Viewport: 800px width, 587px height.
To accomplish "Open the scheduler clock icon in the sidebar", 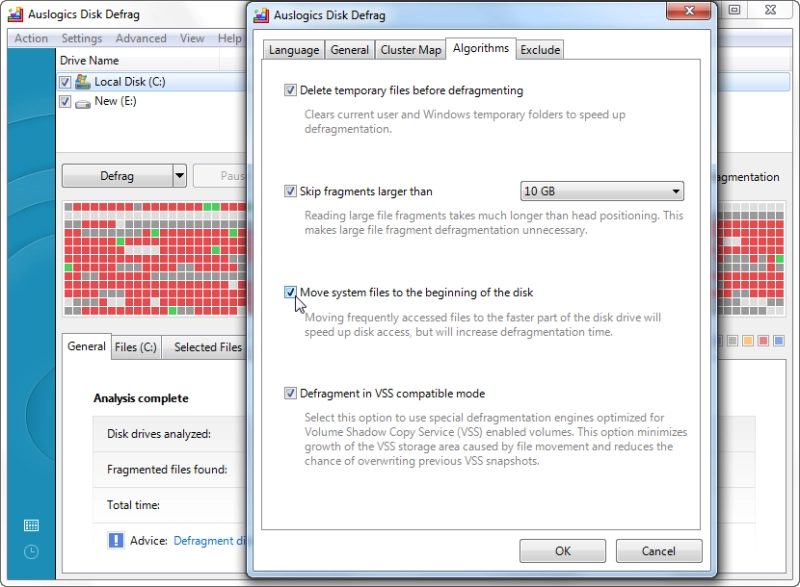I will tap(31, 551).
